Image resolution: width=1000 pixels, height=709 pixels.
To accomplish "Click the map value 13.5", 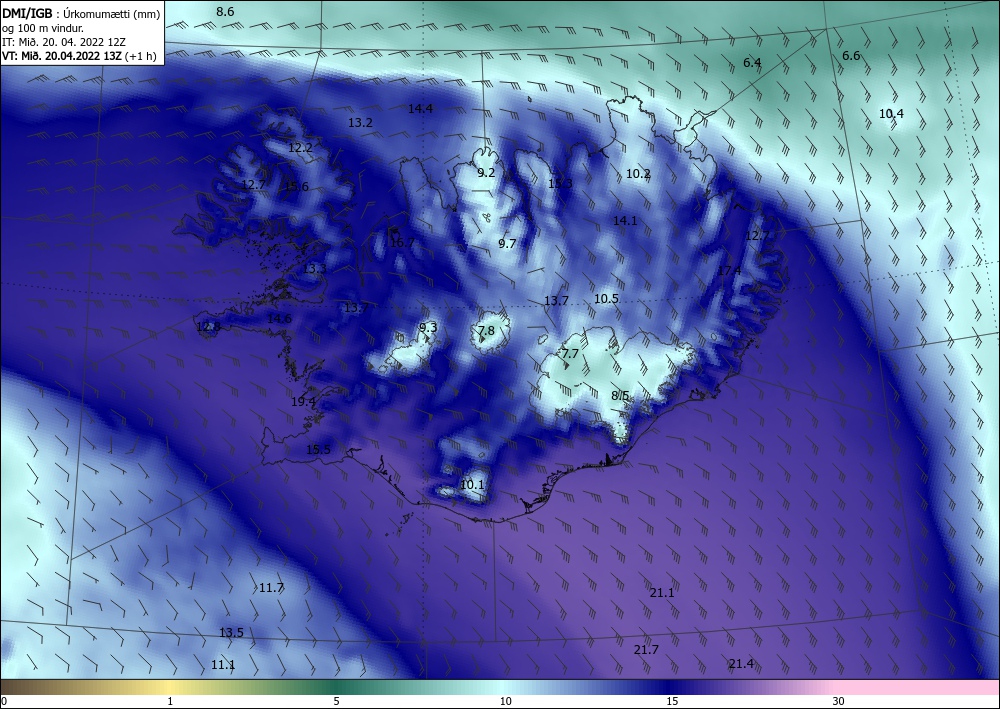I will (x=232, y=633).
